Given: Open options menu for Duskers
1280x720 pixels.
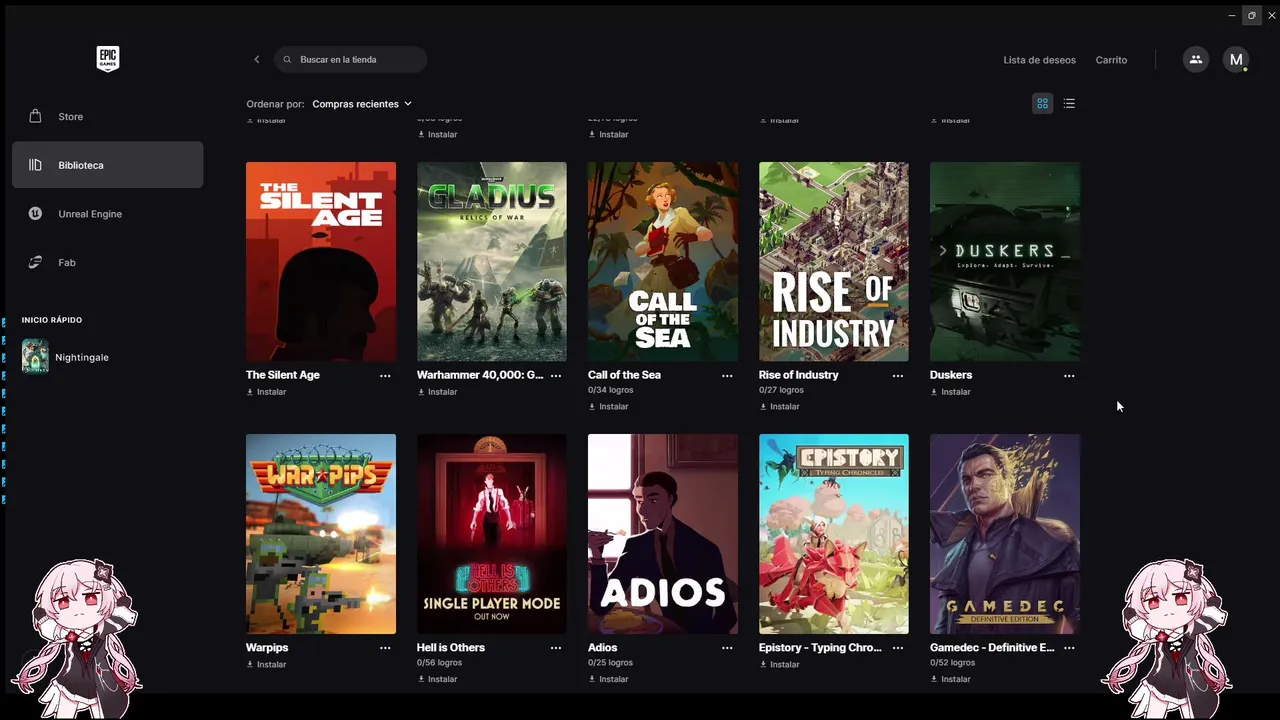Looking at the screenshot, I should (1069, 376).
